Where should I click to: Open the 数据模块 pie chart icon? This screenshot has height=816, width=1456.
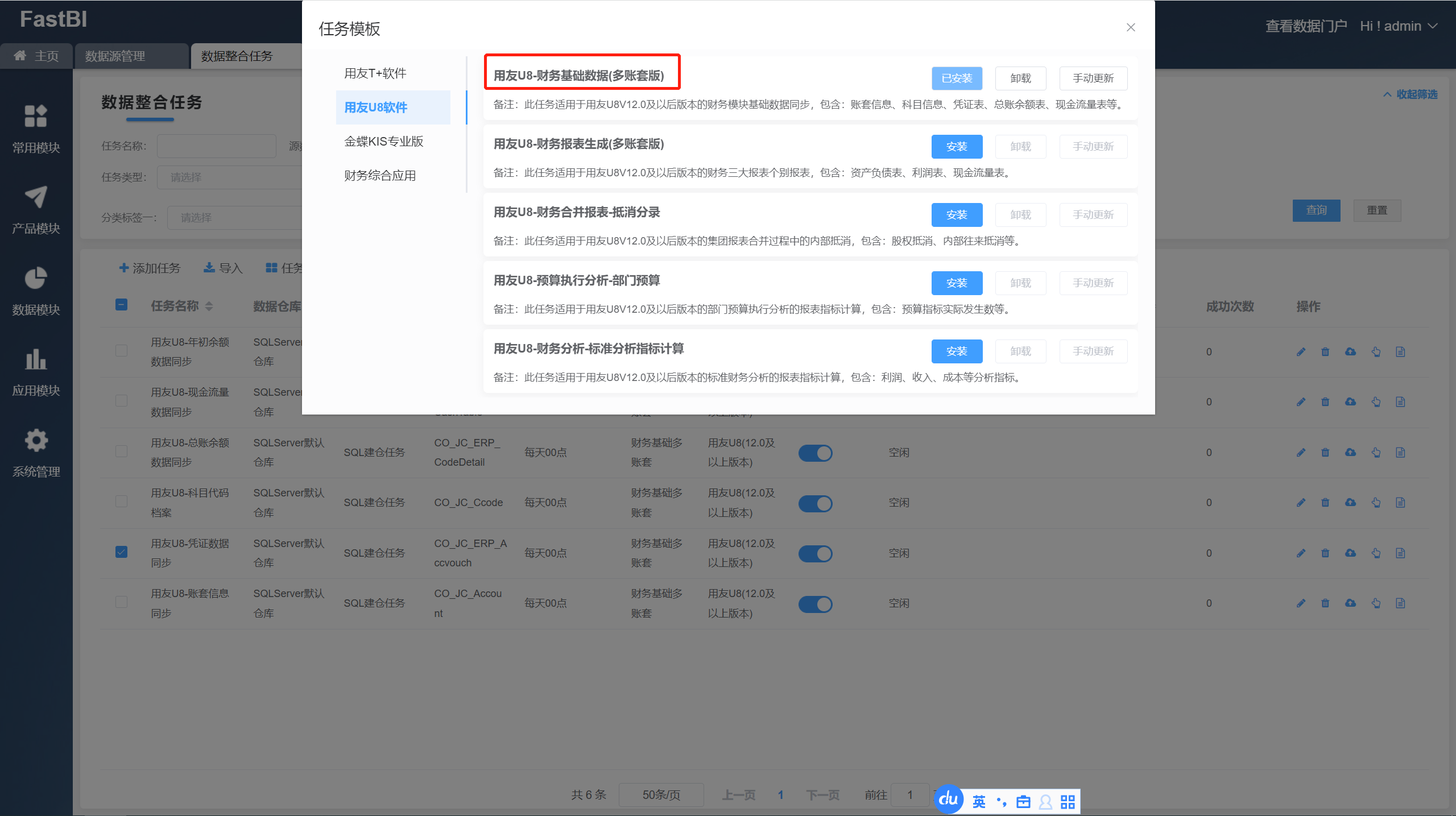[x=36, y=279]
